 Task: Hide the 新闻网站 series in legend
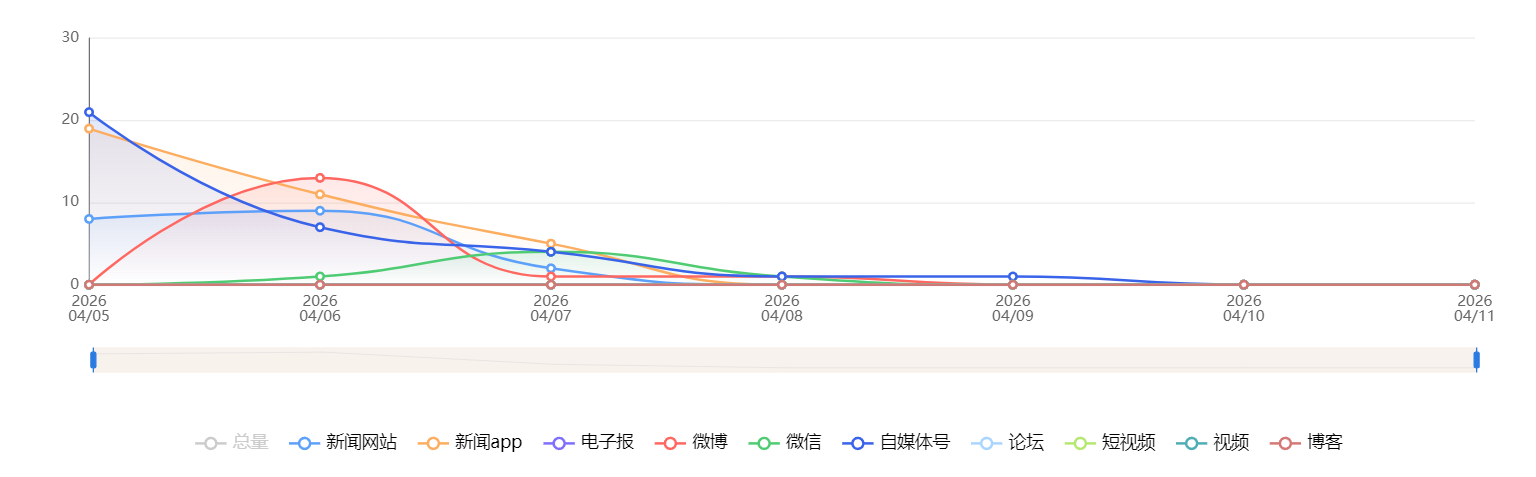tap(343, 443)
